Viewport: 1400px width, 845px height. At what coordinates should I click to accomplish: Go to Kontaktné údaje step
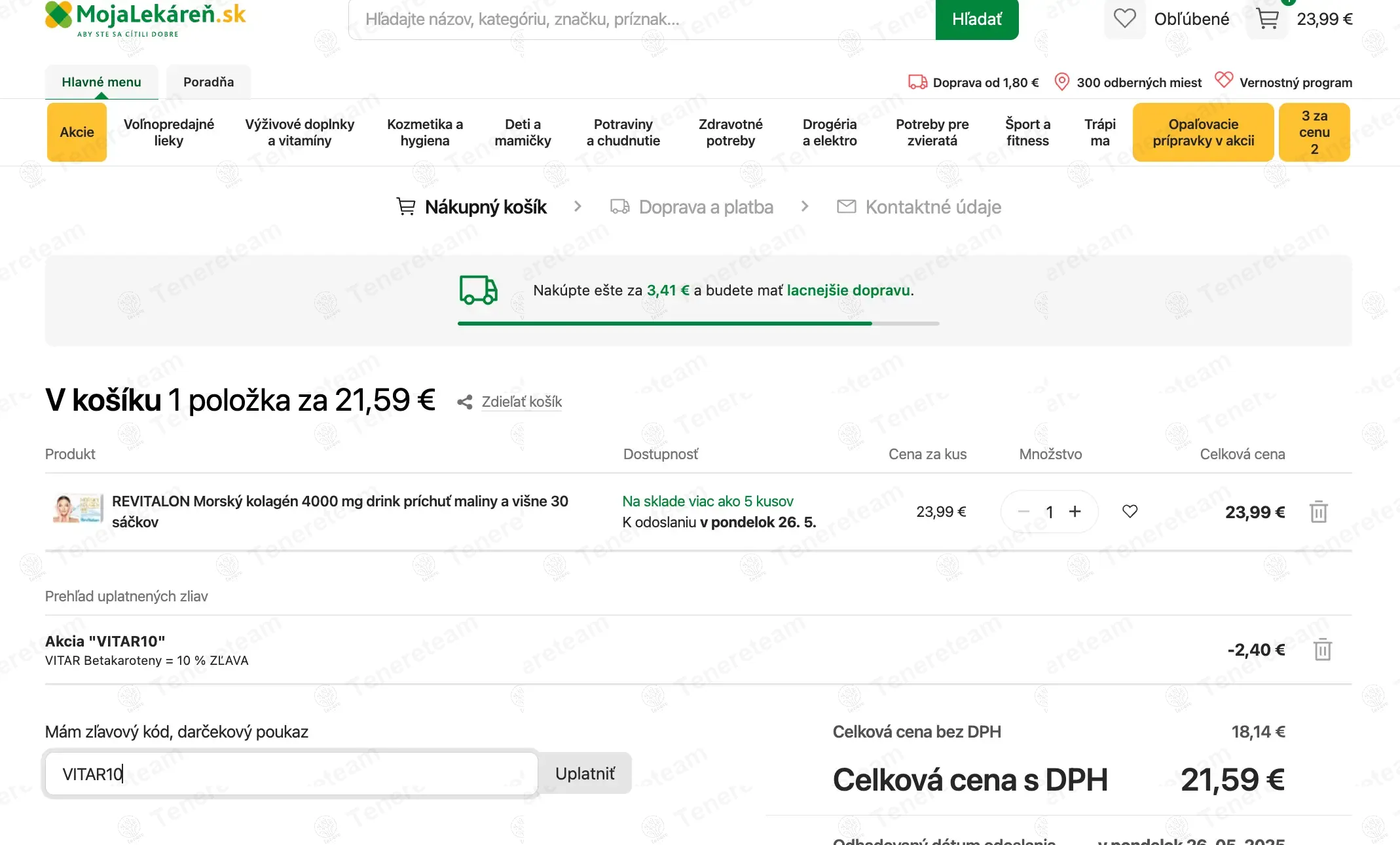933,207
